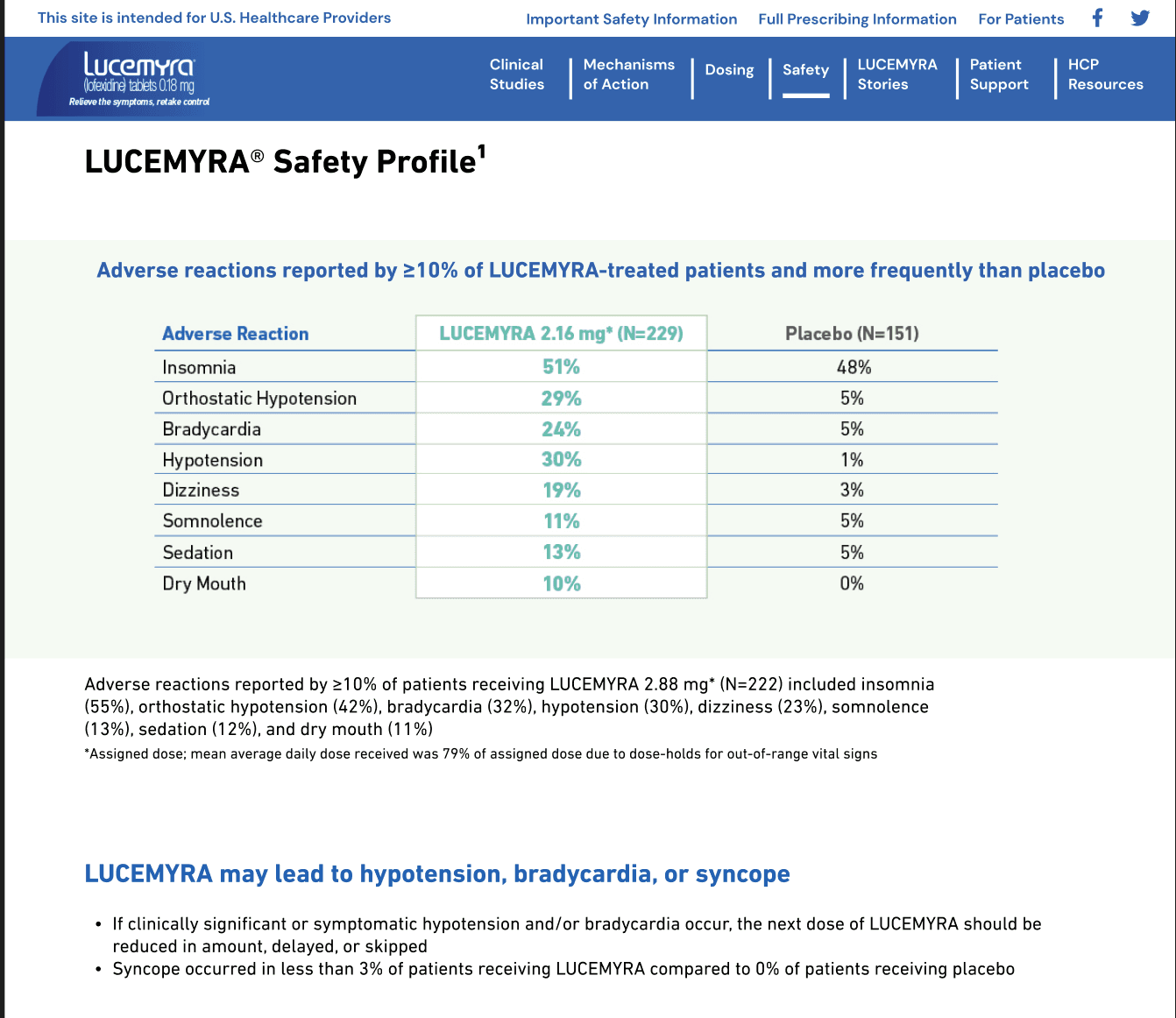Click the 11% Somnolence value
This screenshot has height=1018, width=1176.
pos(562,521)
